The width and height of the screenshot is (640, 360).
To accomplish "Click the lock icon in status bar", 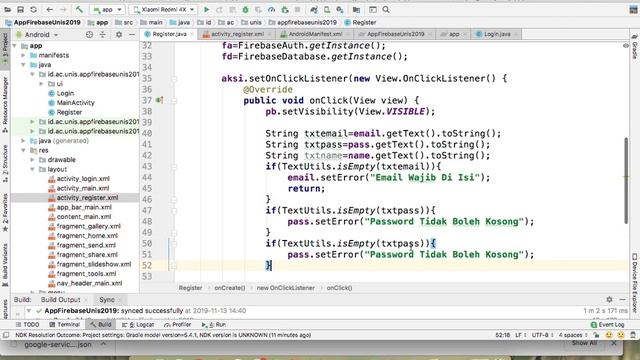I will coord(597,335).
